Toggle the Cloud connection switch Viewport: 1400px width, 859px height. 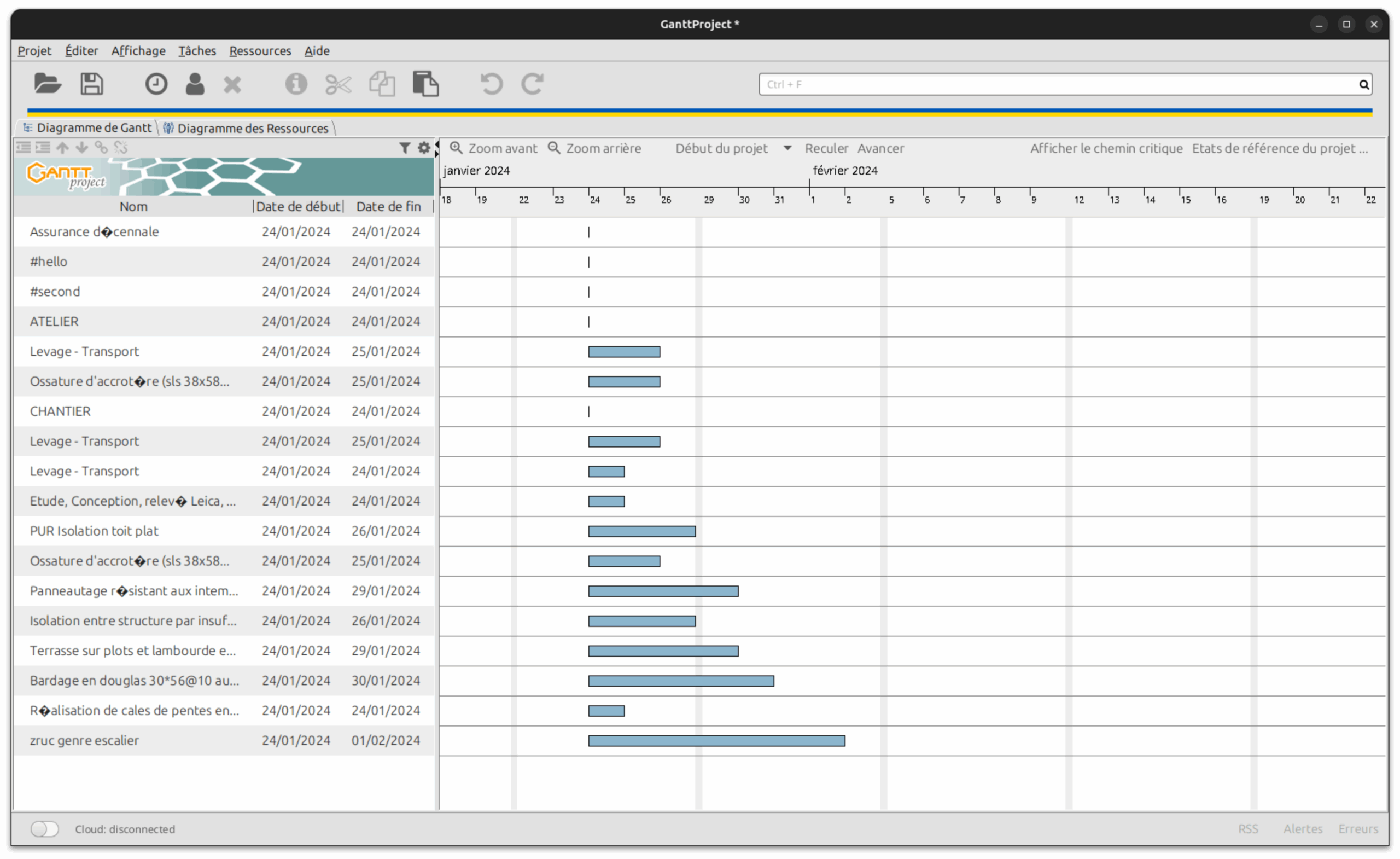click(x=44, y=829)
